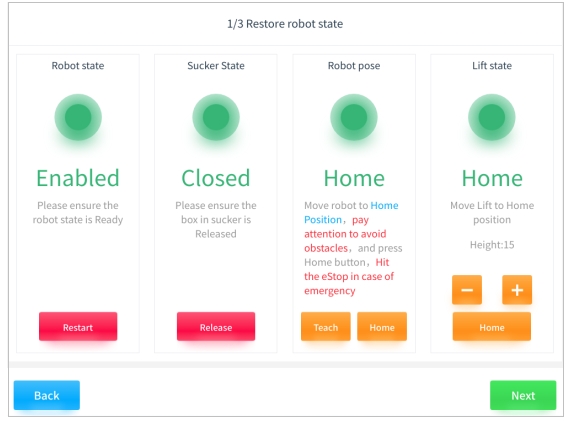Click the green Robot pose indicator circle
The width and height of the screenshot is (569, 427).
[x=354, y=117]
